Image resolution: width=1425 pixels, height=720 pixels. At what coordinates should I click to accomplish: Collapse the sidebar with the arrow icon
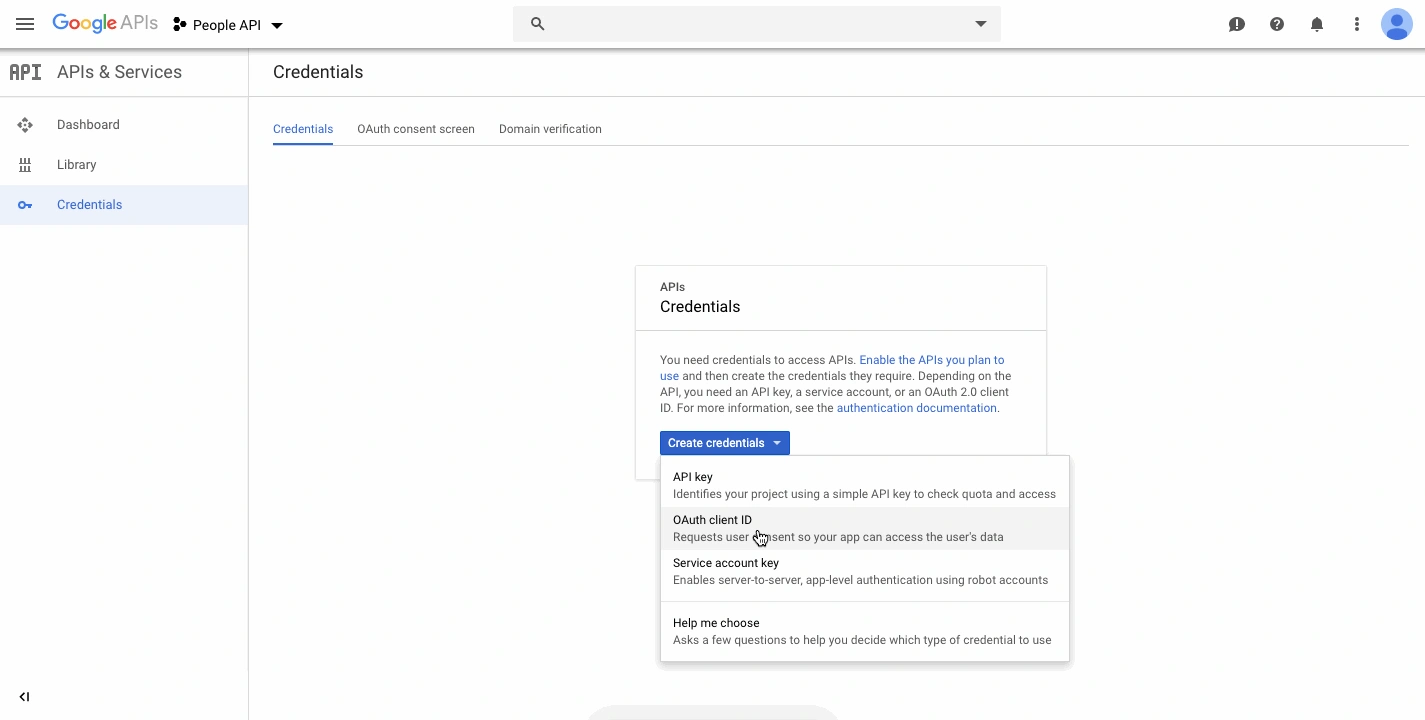[24, 697]
